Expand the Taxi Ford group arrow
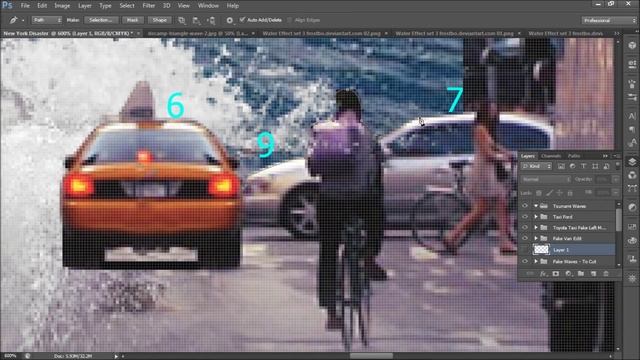The width and height of the screenshot is (640, 360). [x=536, y=217]
